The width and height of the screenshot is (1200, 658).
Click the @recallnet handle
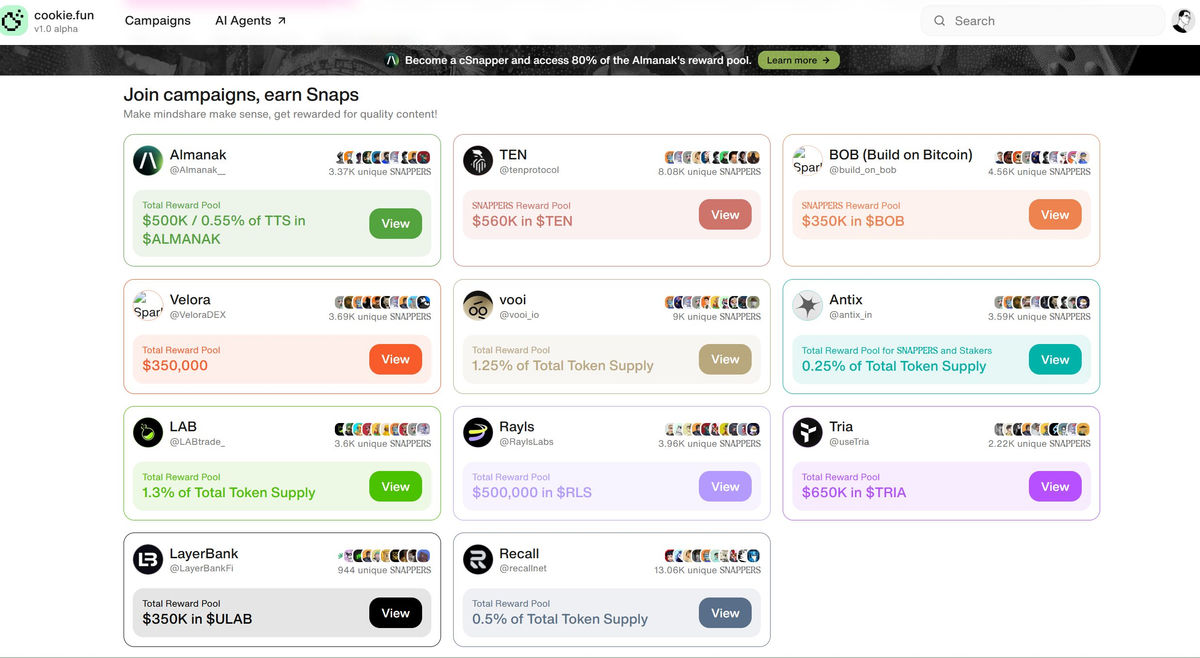[523, 569]
